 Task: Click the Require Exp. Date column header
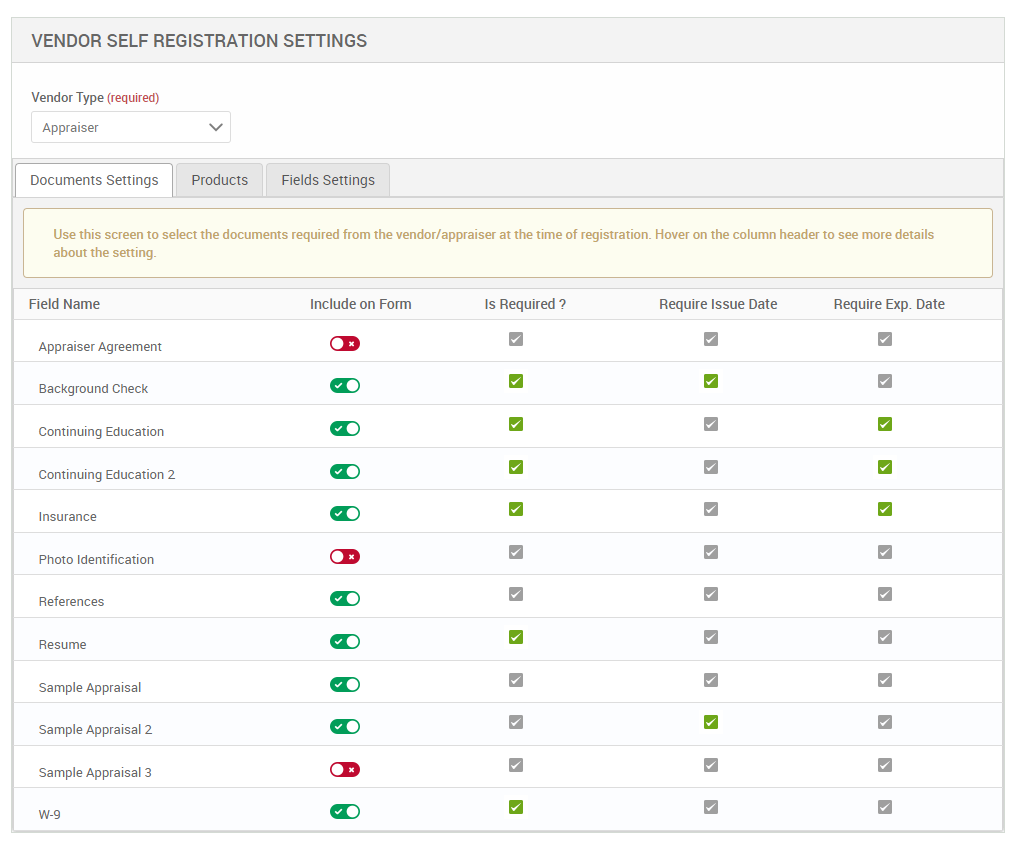[x=889, y=304]
